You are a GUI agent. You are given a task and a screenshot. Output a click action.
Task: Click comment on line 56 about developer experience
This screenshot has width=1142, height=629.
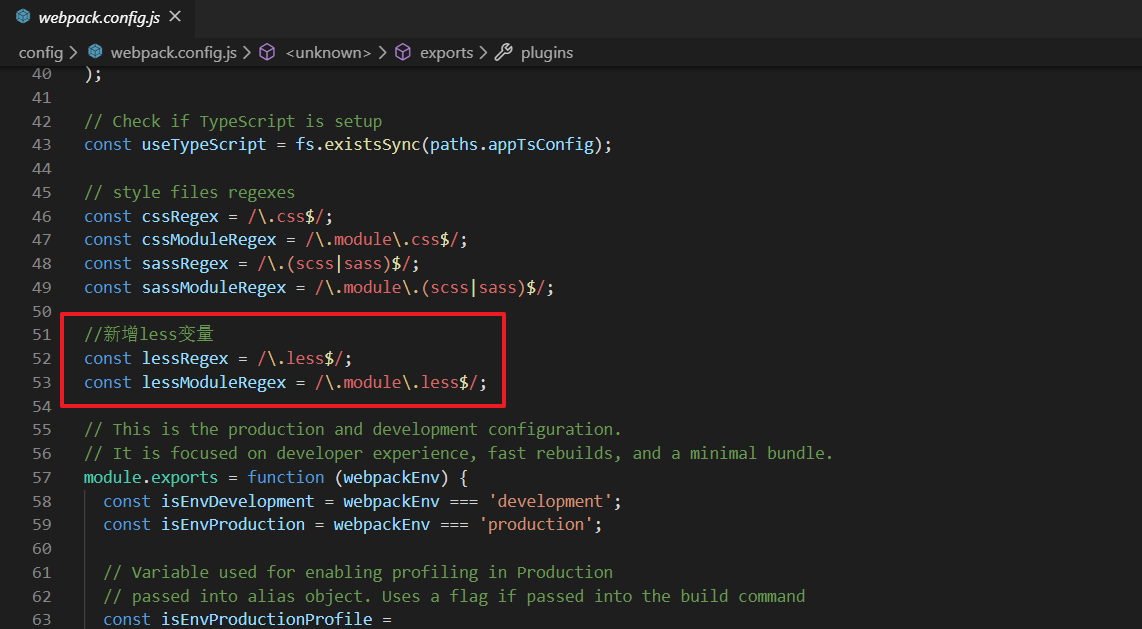point(458,453)
